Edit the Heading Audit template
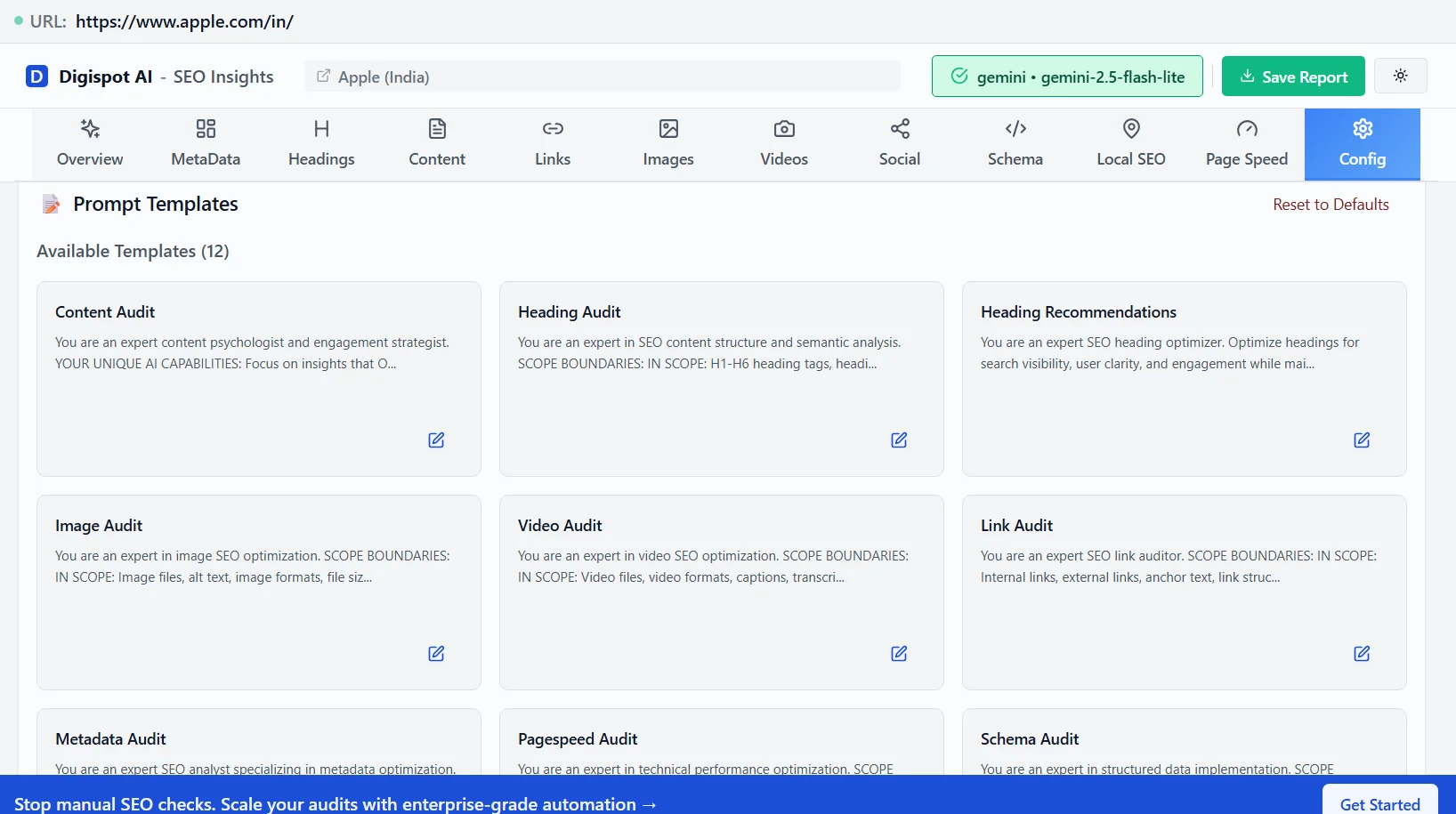Screen dimensions: 1456x814 899,439
